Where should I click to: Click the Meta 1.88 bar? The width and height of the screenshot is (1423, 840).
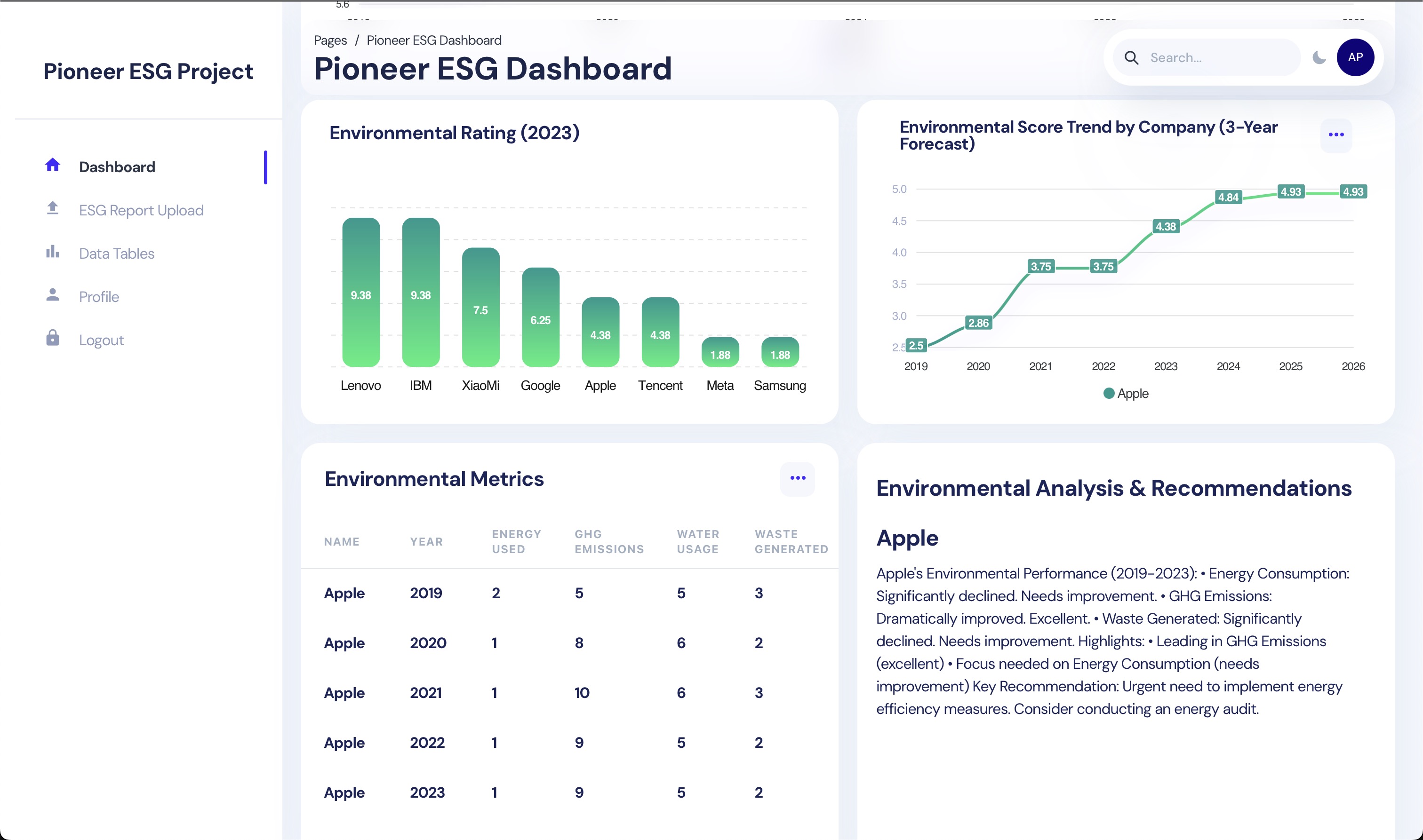[x=719, y=352]
